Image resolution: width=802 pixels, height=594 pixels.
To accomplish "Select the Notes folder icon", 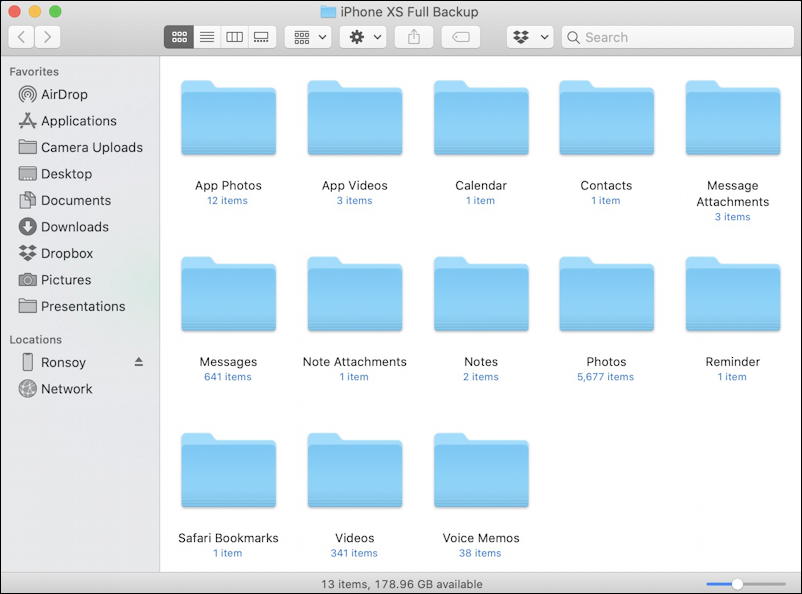I will pyautogui.click(x=481, y=294).
